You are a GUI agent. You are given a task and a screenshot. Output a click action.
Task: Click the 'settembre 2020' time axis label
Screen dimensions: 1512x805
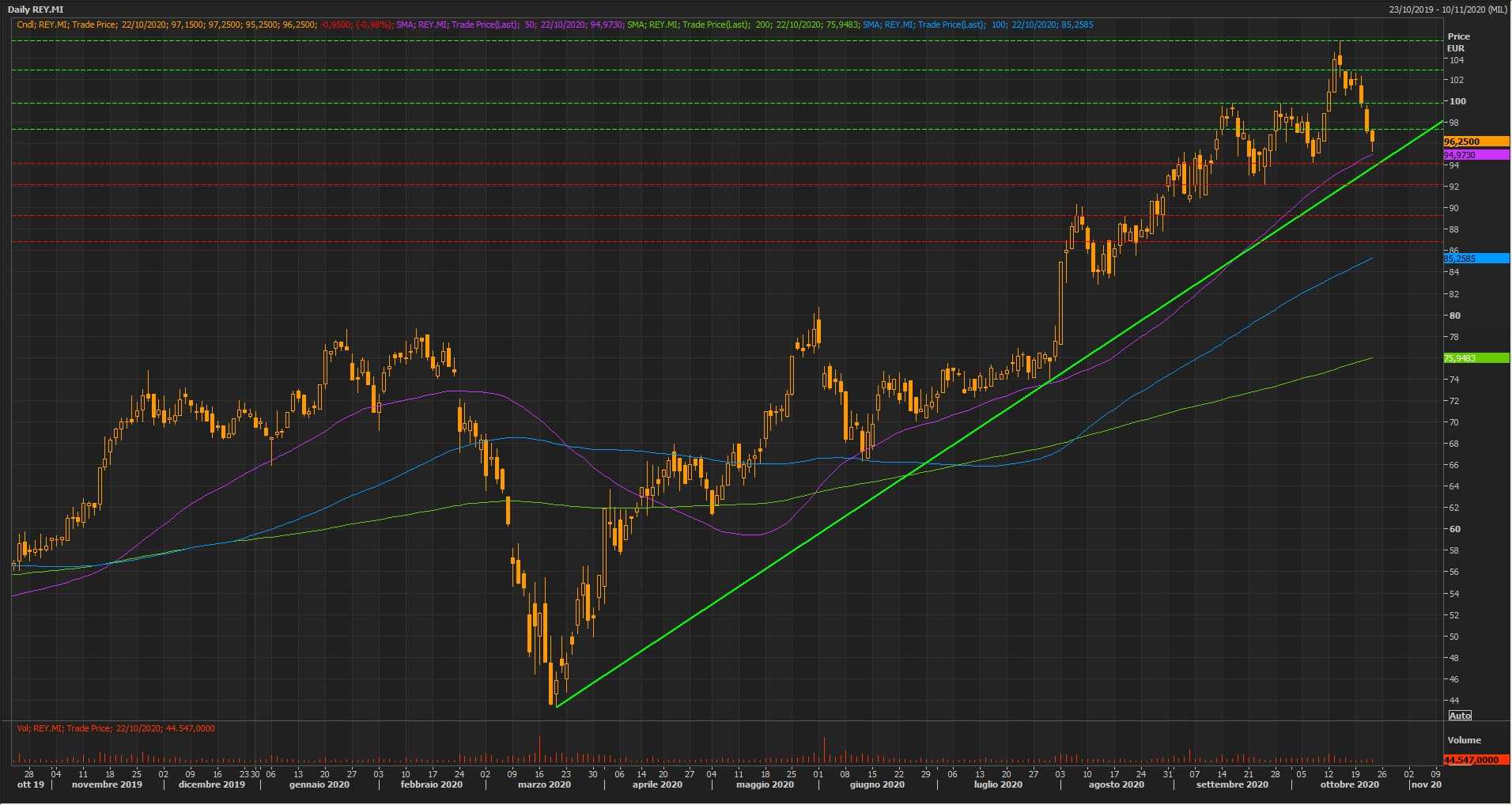tap(1231, 785)
